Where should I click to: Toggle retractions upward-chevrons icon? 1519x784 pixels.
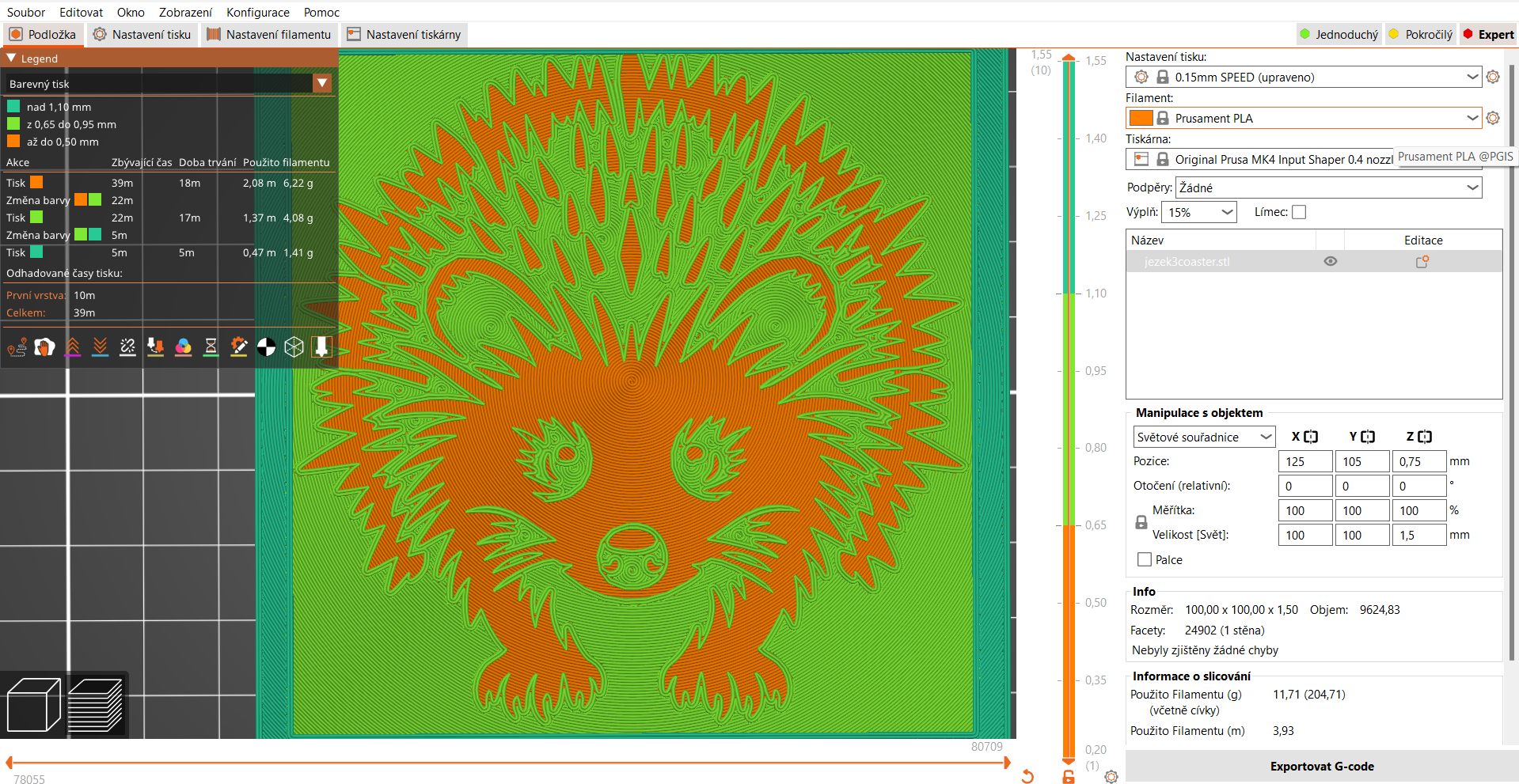pyautogui.click(x=72, y=347)
